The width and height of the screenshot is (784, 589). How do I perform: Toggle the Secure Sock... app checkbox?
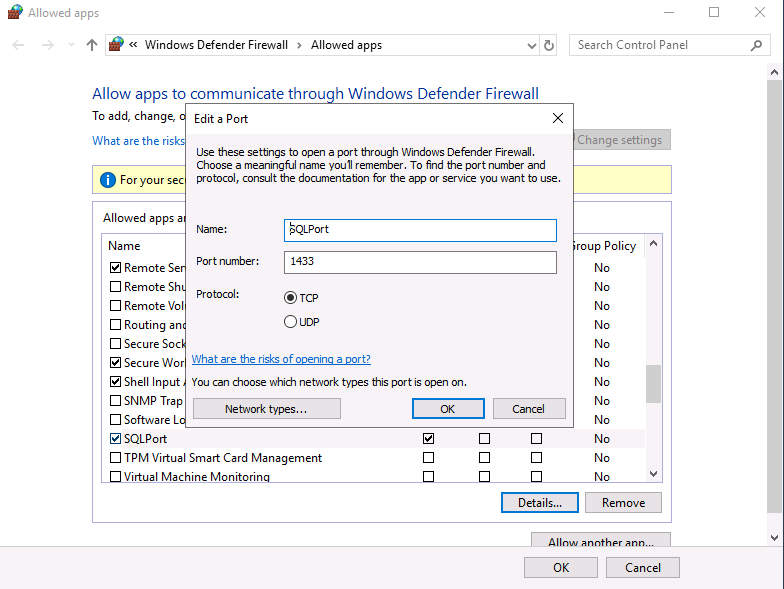(x=116, y=344)
